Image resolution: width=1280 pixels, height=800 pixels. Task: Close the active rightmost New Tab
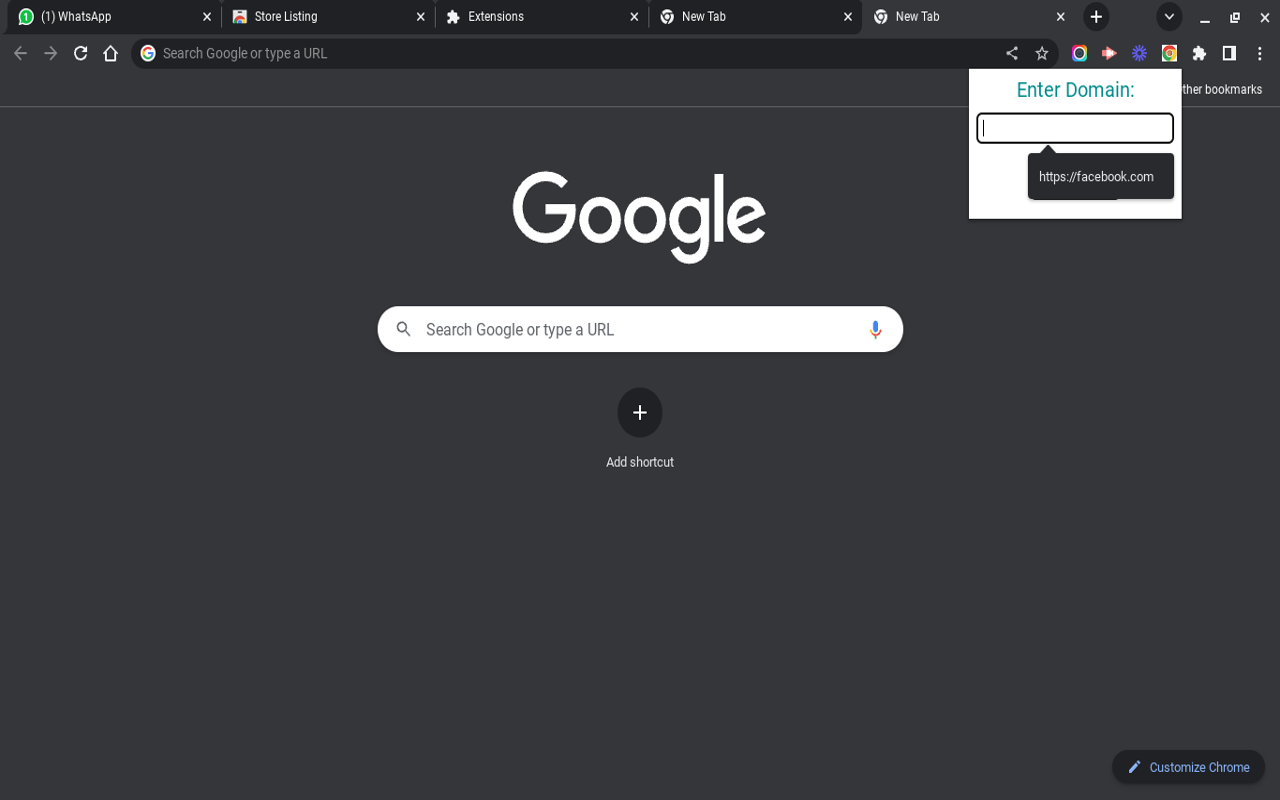[1061, 17]
